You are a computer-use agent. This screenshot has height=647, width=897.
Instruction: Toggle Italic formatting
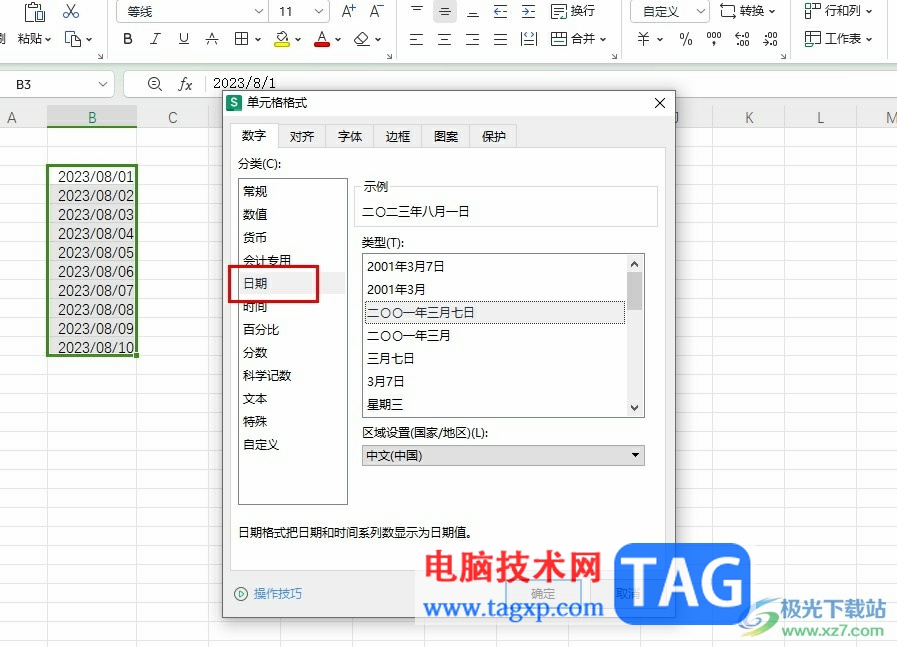pos(155,39)
